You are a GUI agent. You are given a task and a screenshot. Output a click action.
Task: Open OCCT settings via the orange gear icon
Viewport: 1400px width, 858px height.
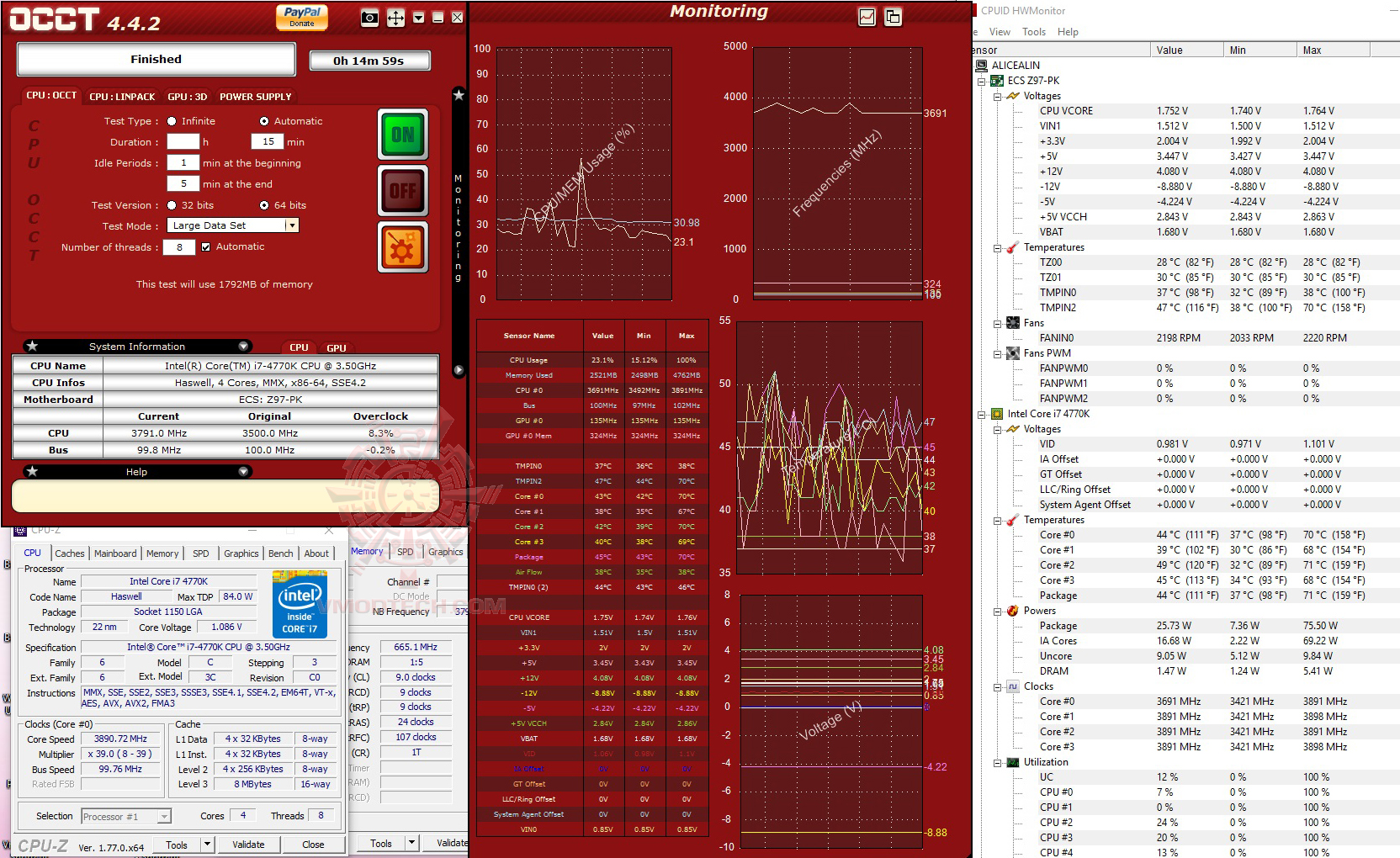(x=403, y=247)
